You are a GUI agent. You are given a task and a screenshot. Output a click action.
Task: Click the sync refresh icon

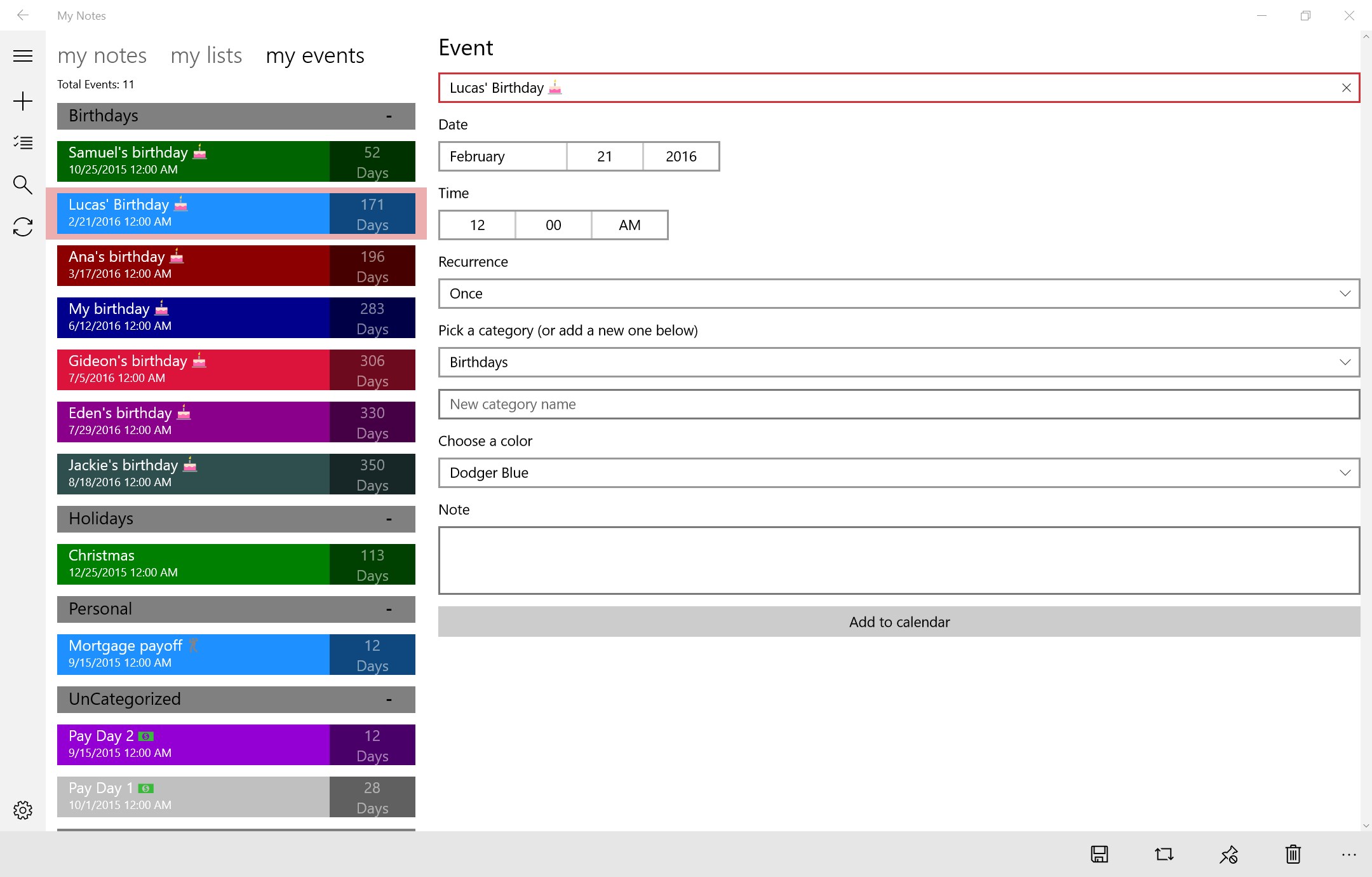tap(23, 227)
